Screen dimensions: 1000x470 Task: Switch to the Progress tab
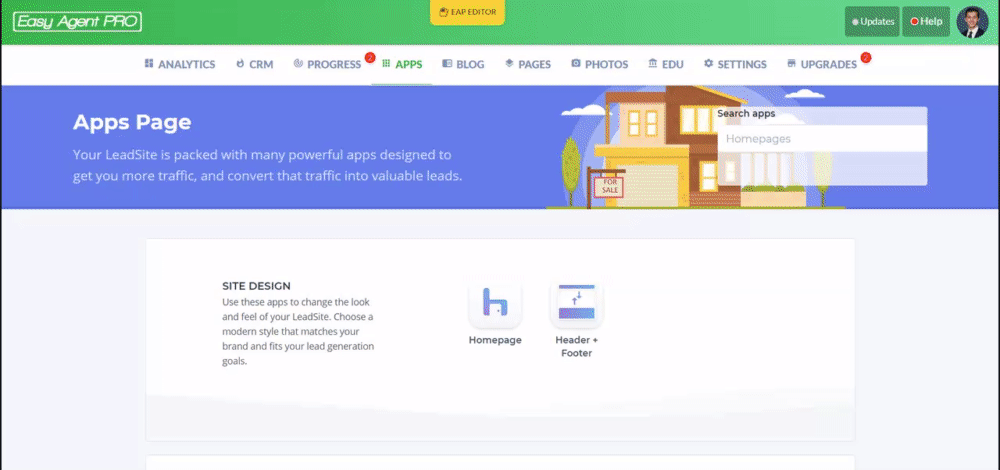coord(328,64)
